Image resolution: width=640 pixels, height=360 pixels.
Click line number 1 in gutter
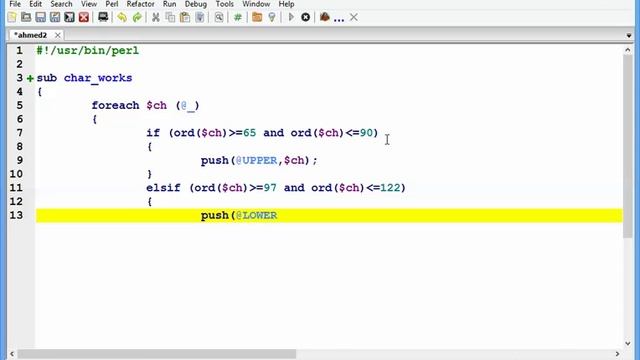click(19, 51)
